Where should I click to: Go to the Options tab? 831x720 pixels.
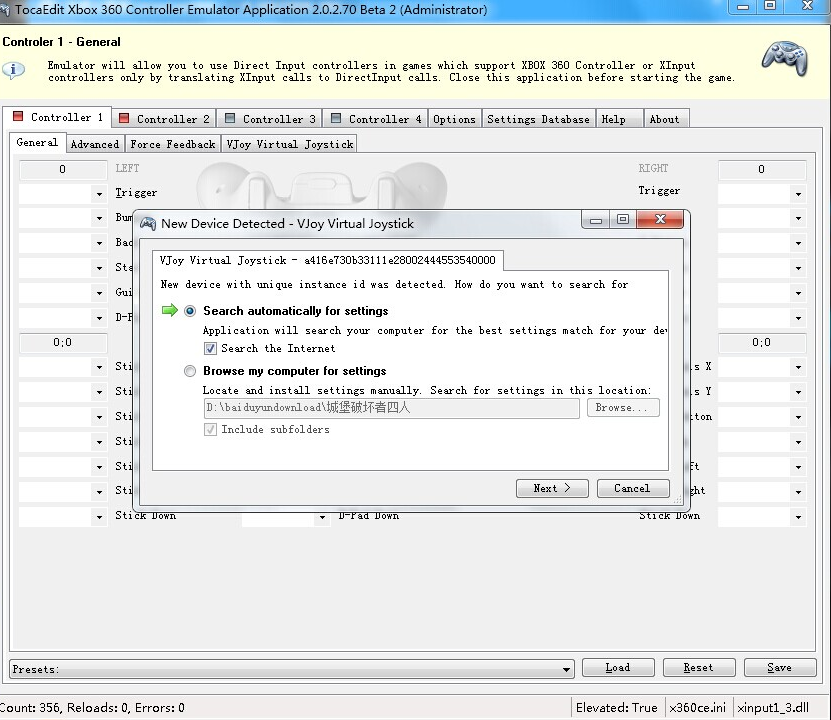454,119
